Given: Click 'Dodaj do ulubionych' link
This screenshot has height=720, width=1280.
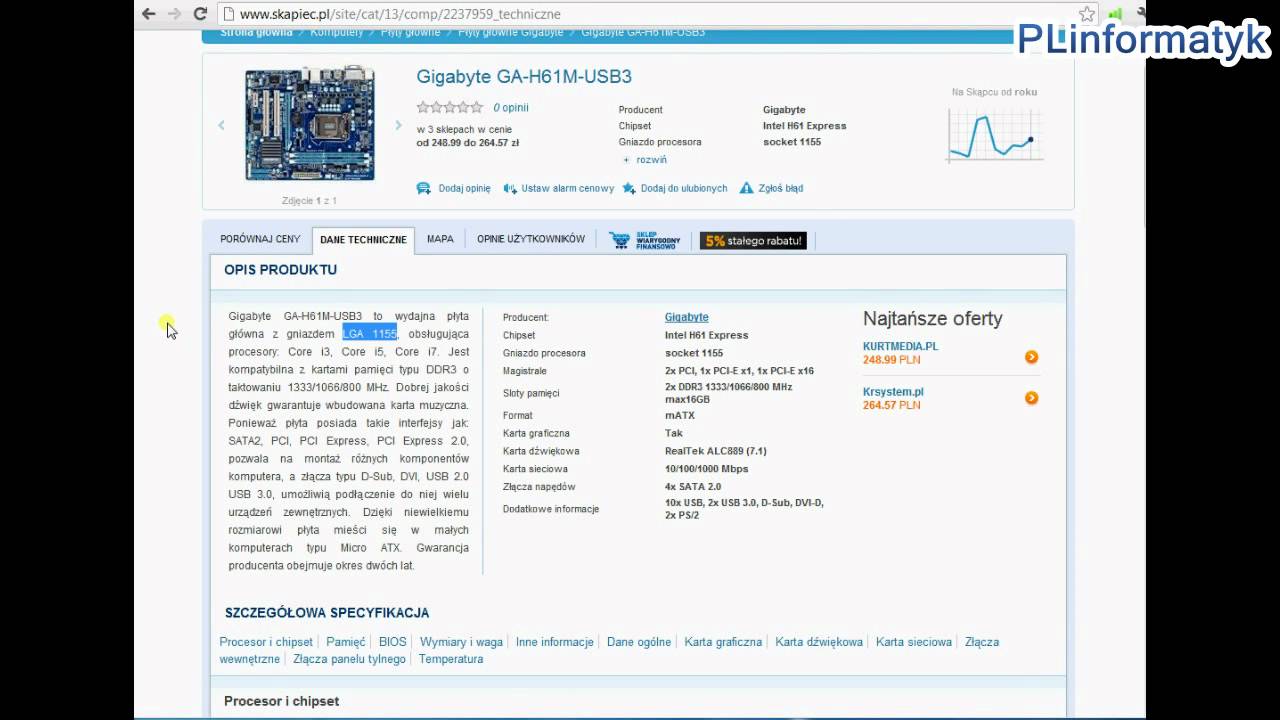Looking at the screenshot, I should [x=684, y=188].
